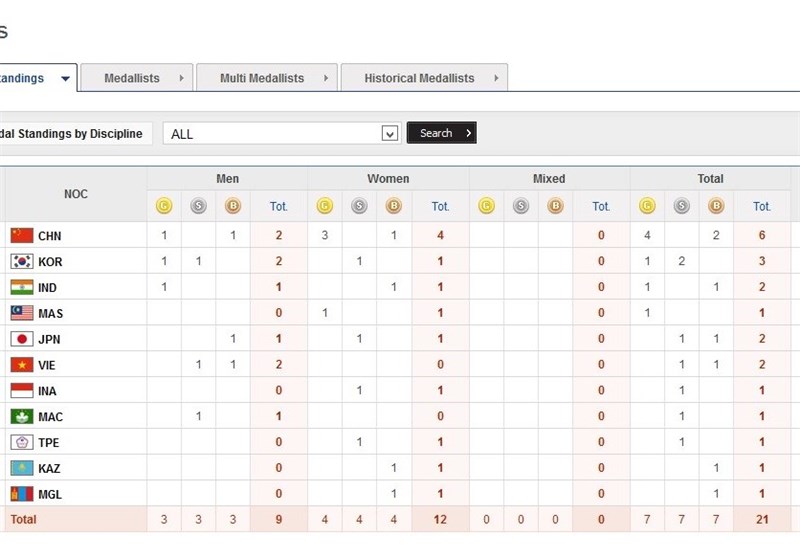Click the Kazakhstan flag icon
This screenshot has width=800, height=557.
tap(21, 468)
